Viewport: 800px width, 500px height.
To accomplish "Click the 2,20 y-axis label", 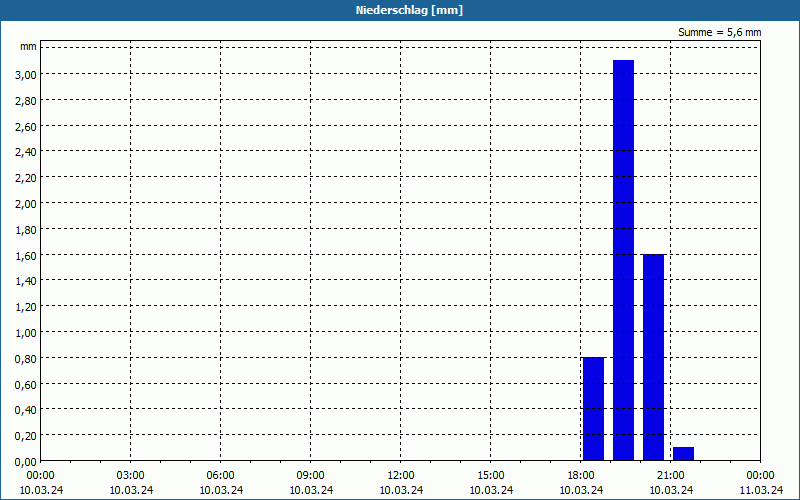I will point(26,178).
